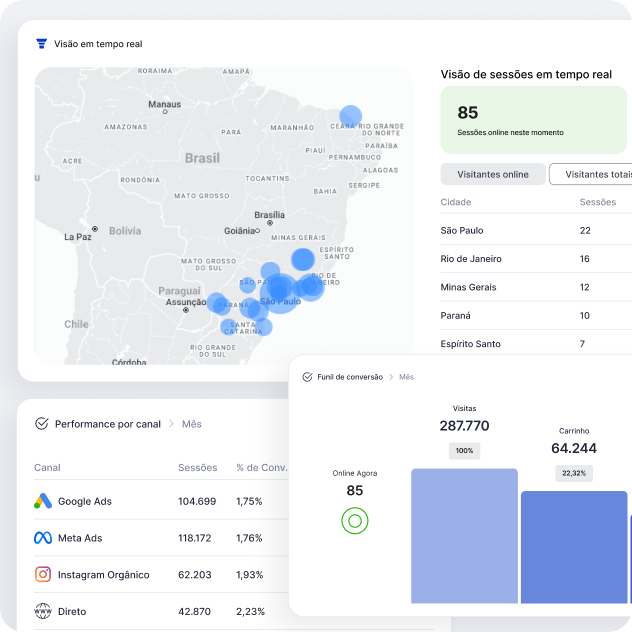The height and width of the screenshot is (632, 632).
Task: Click the chevron next to Performance por canal
Action: [171, 424]
